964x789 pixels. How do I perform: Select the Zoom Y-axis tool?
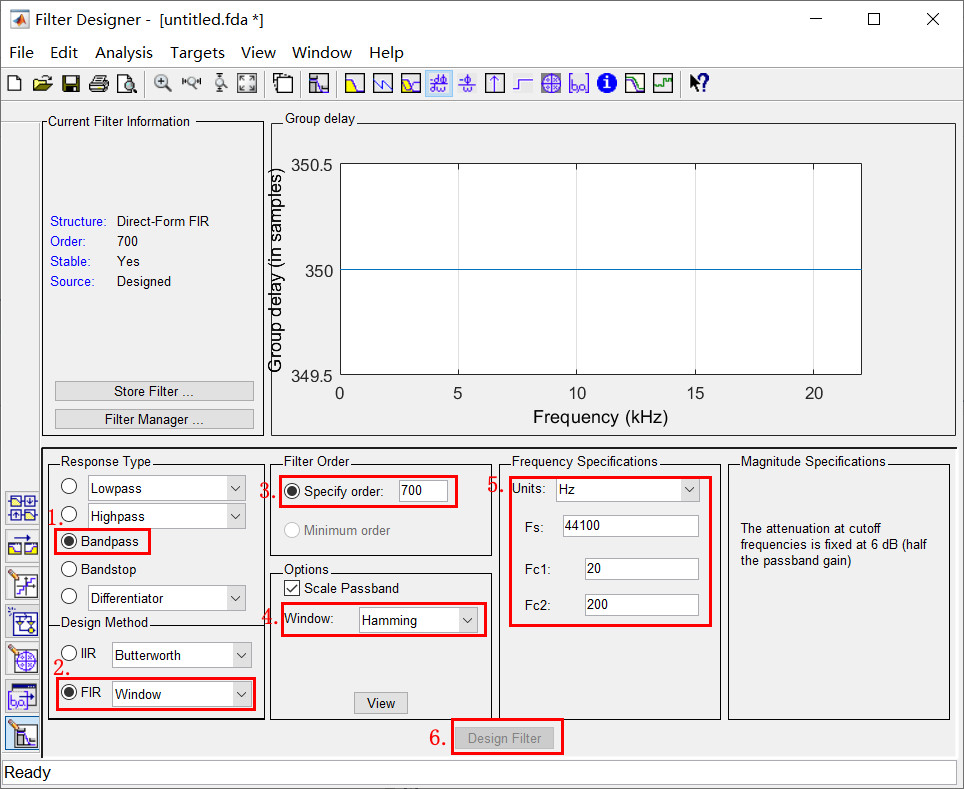point(220,83)
